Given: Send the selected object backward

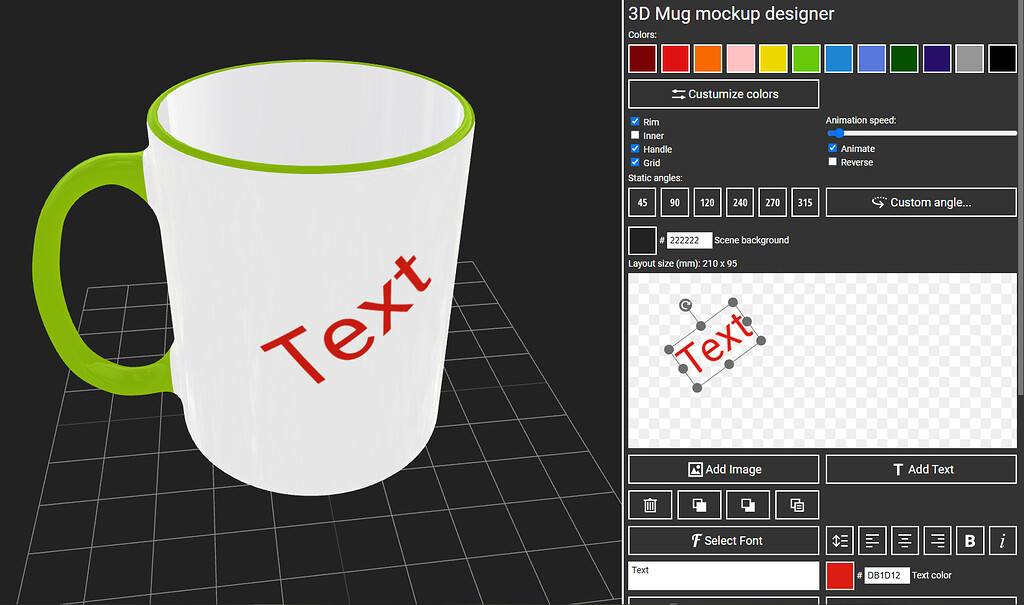Looking at the screenshot, I should [x=747, y=504].
